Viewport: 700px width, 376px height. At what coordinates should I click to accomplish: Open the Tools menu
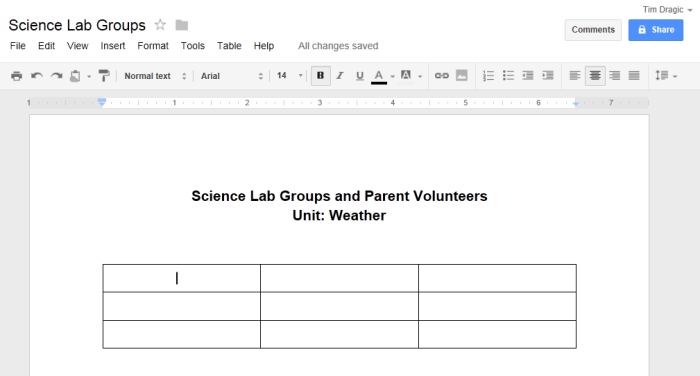click(192, 46)
